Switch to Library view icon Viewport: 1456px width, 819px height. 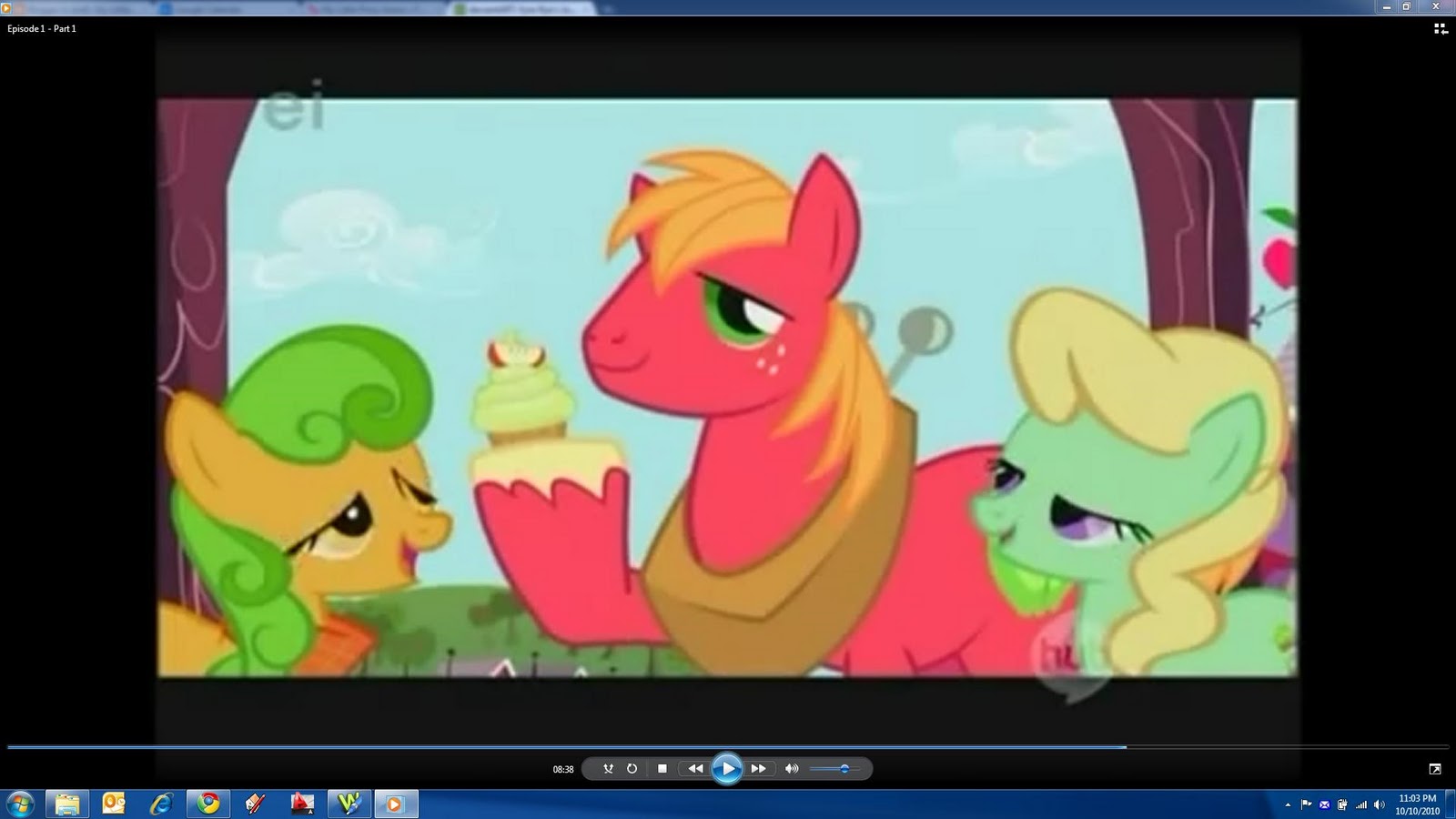[1440, 29]
